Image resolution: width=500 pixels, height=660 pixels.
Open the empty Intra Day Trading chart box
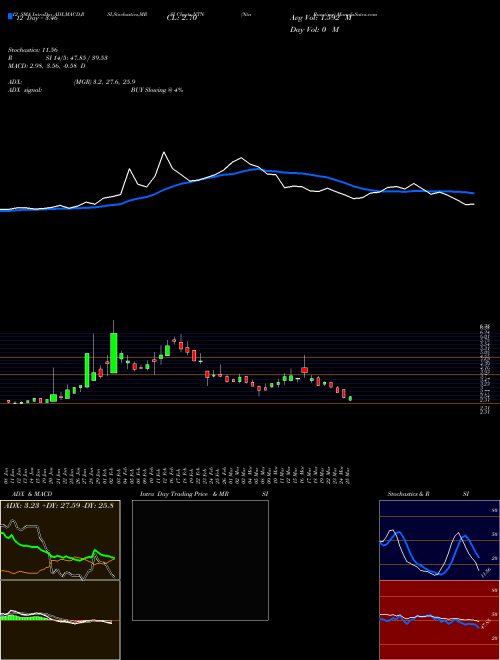[200, 560]
